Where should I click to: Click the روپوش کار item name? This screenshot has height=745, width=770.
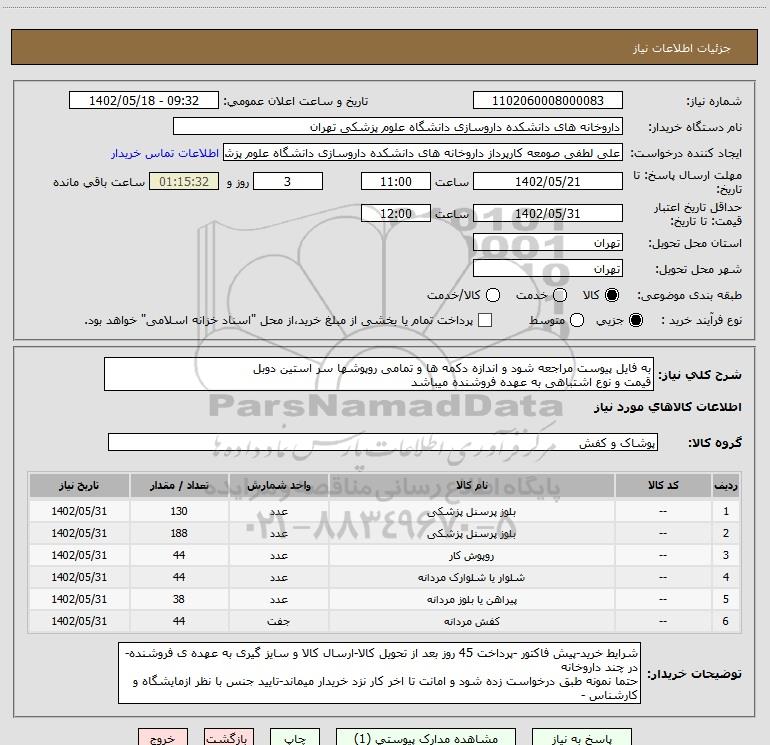click(471, 555)
